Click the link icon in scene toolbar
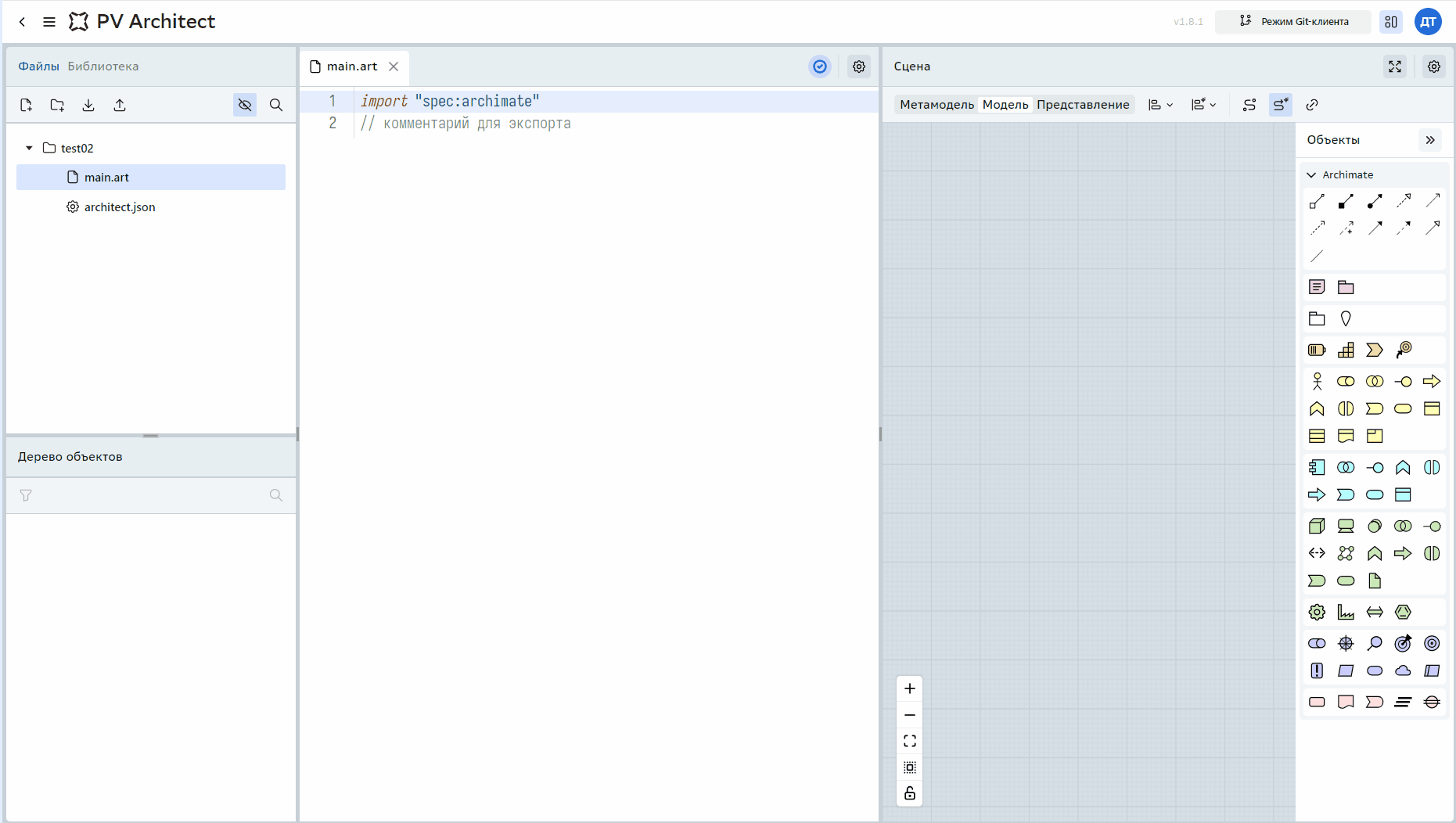The image size is (1456, 823). coord(1312,105)
